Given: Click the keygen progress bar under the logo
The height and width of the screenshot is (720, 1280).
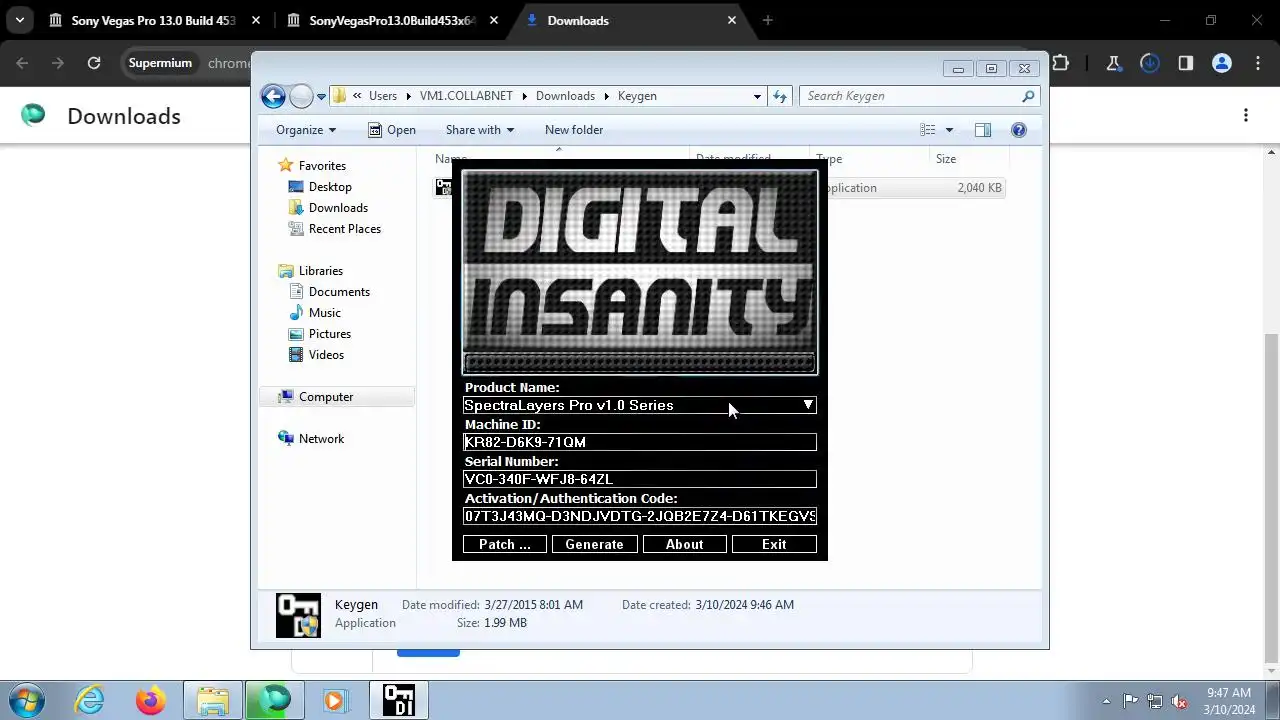Looking at the screenshot, I should pyautogui.click(x=640, y=362).
